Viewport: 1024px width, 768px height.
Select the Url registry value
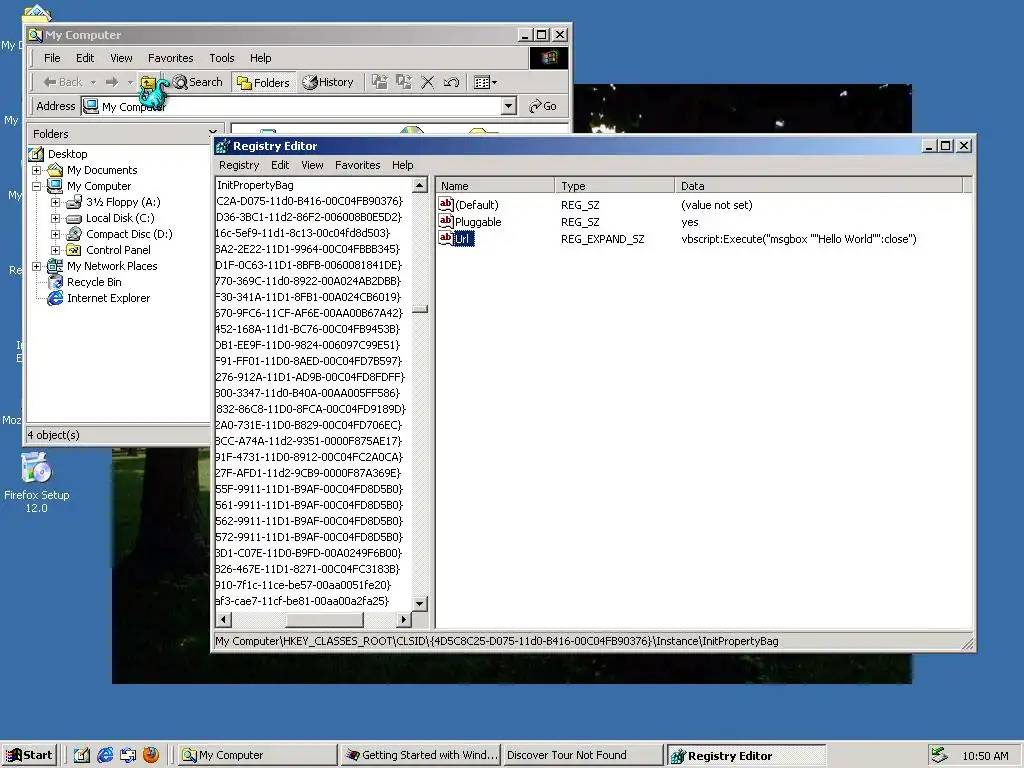pyautogui.click(x=462, y=239)
